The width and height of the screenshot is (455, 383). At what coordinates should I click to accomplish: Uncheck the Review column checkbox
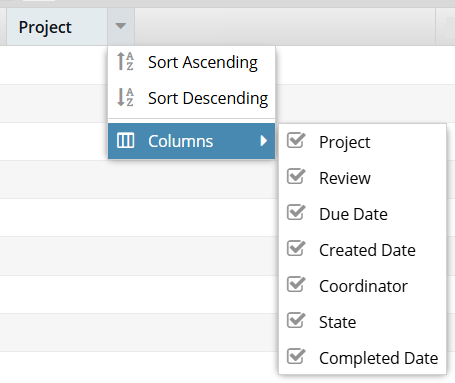pyautogui.click(x=296, y=177)
